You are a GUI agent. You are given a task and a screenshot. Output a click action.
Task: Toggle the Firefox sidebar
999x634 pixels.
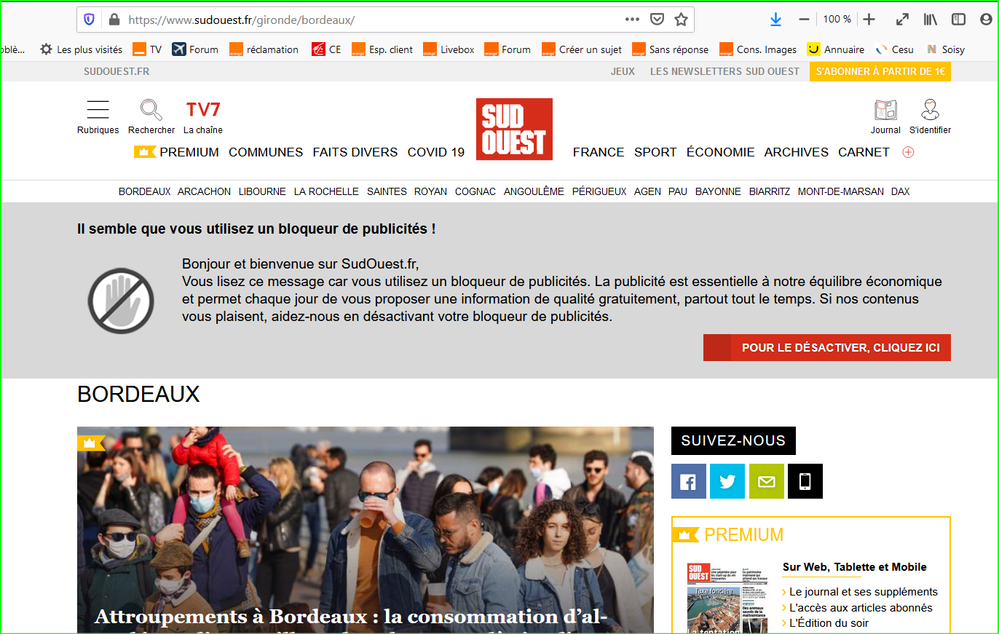click(x=958, y=19)
